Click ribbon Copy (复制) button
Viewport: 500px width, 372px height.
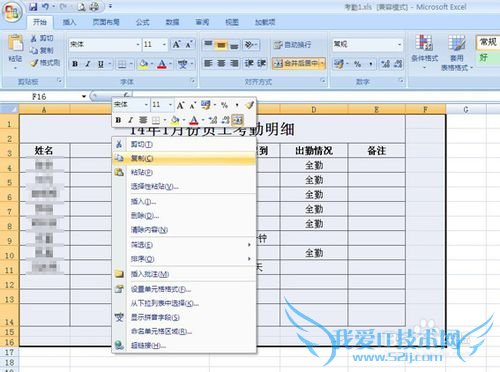[42, 50]
